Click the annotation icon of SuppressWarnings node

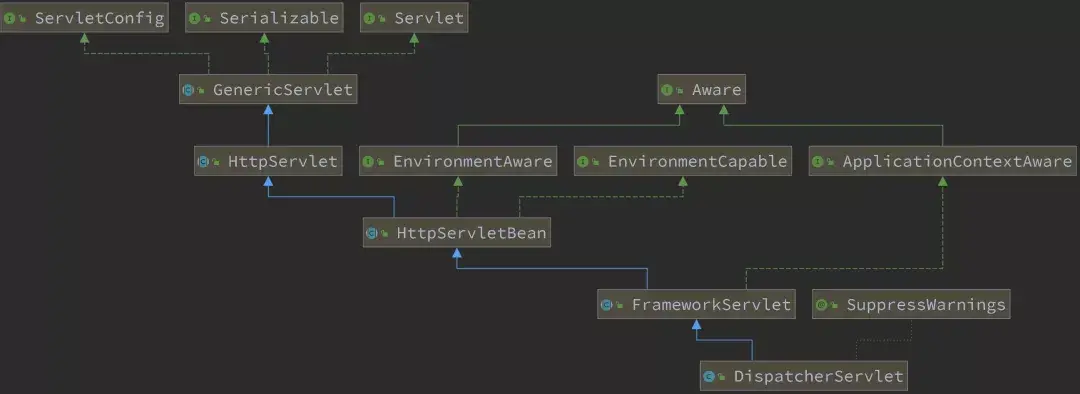(x=822, y=305)
